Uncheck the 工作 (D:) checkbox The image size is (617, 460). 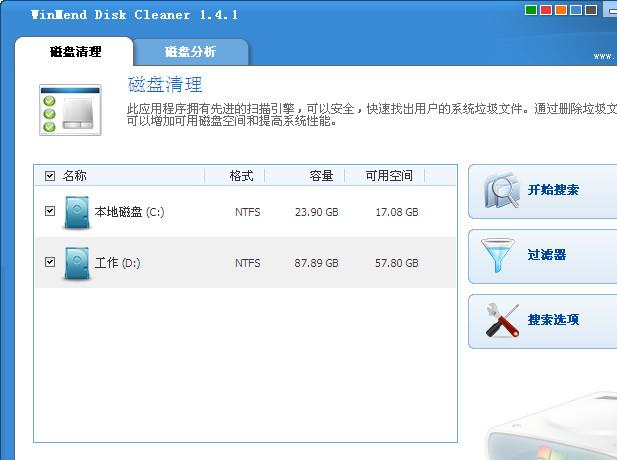(x=50, y=263)
